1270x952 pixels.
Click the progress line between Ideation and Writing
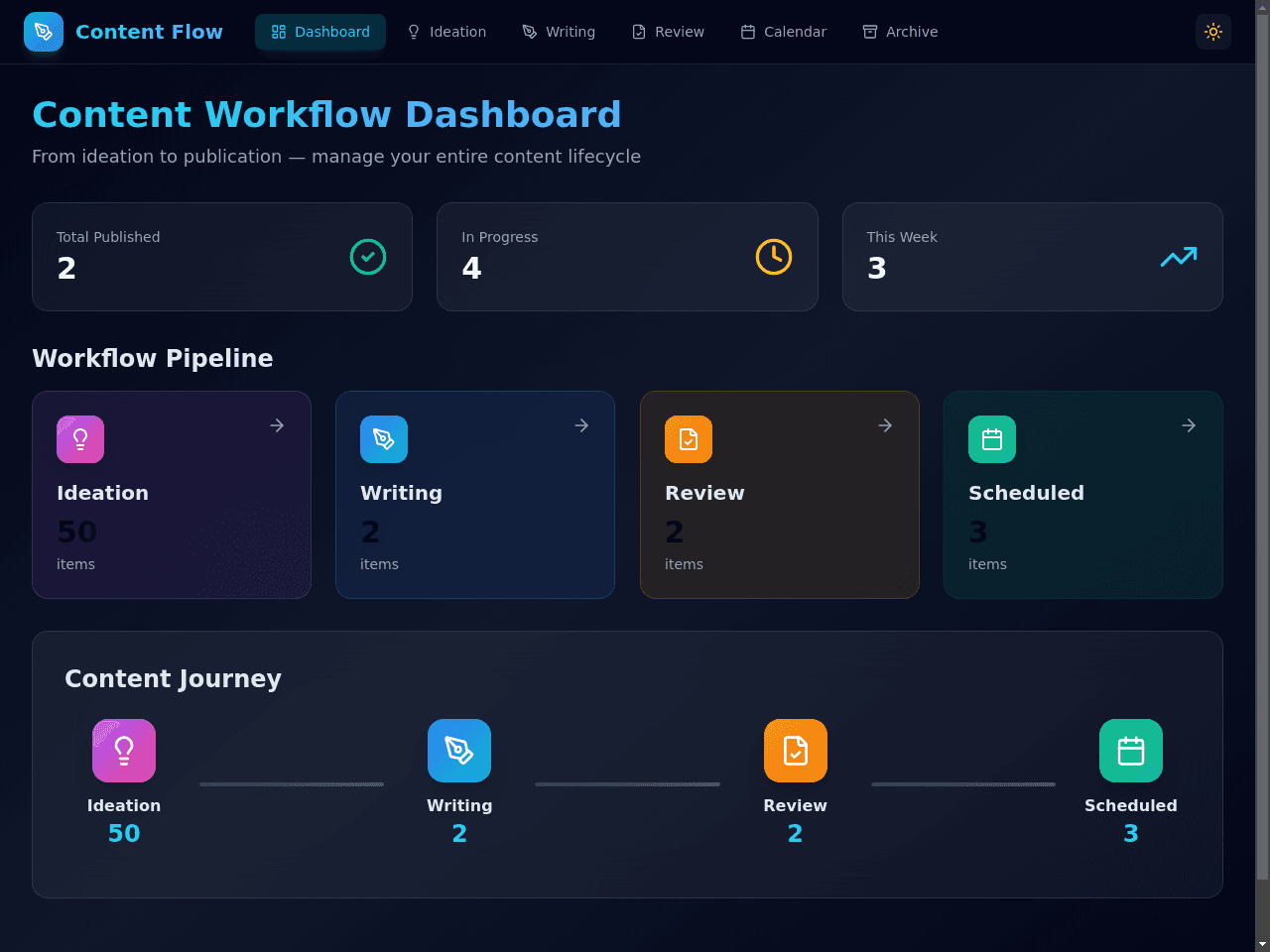(292, 784)
